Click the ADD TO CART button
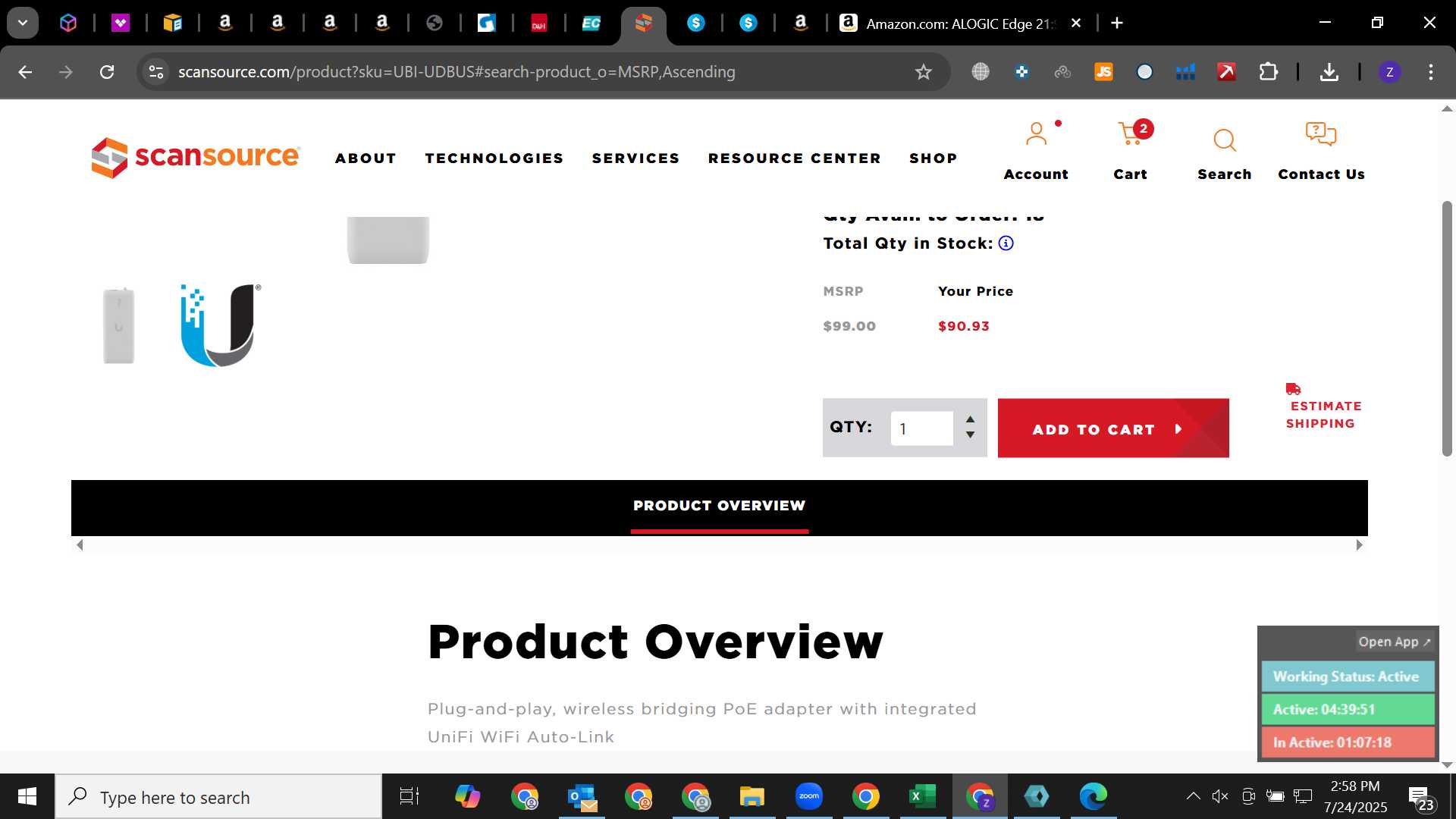1456x819 pixels. pyautogui.click(x=1113, y=428)
